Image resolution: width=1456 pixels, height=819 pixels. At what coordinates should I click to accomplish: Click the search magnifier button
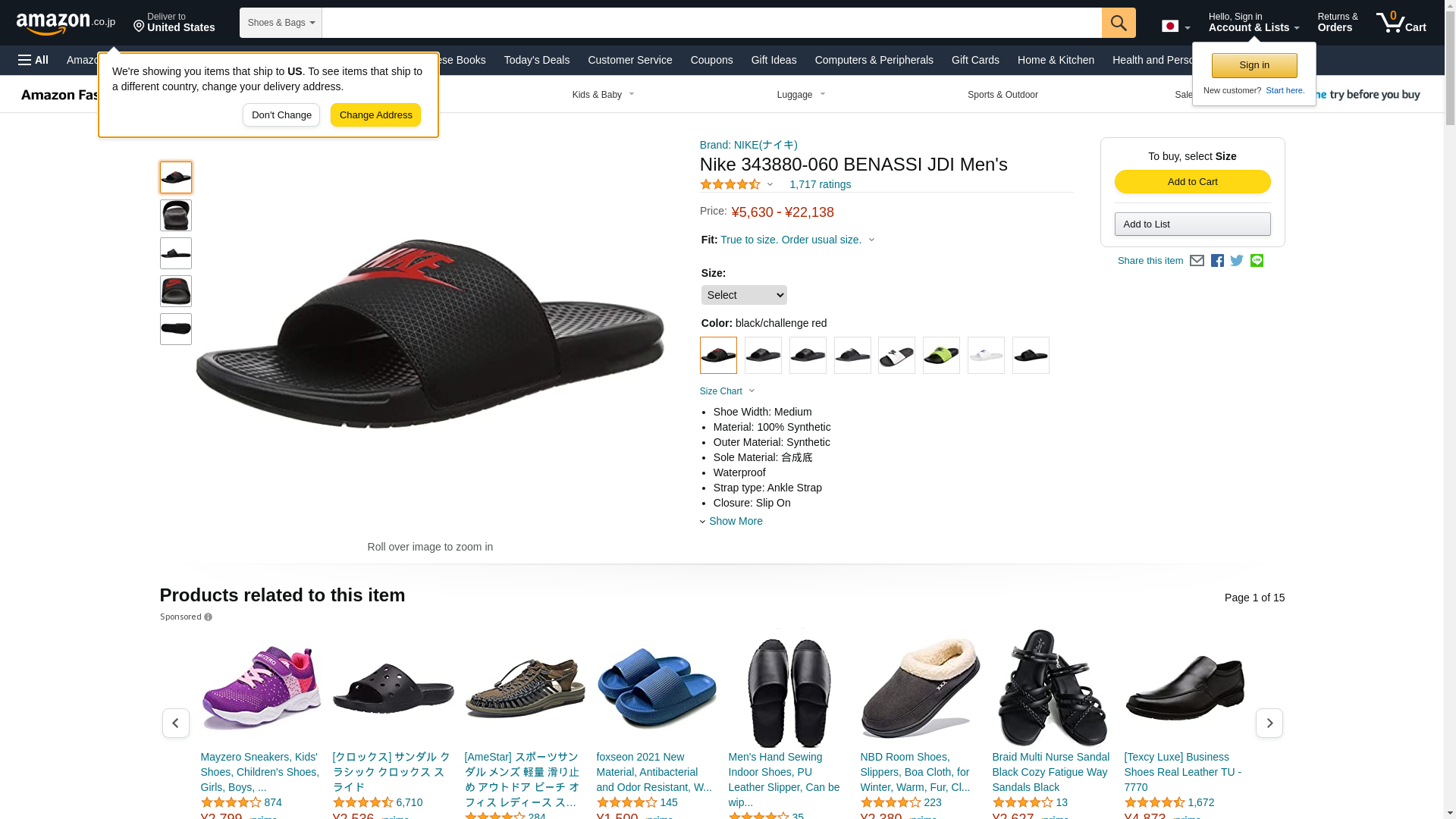click(x=1119, y=23)
